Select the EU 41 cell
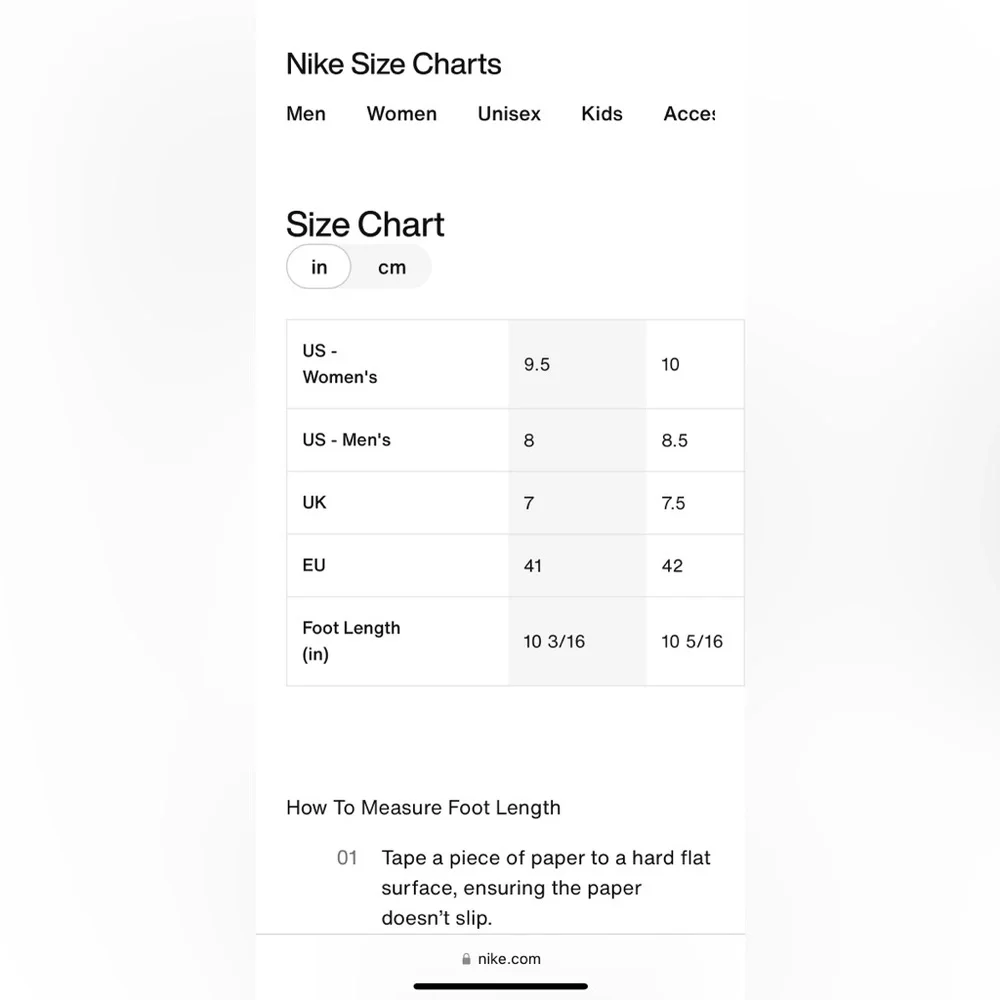1000x1000 pixels. pyautogui.click(x=533, y=566)
